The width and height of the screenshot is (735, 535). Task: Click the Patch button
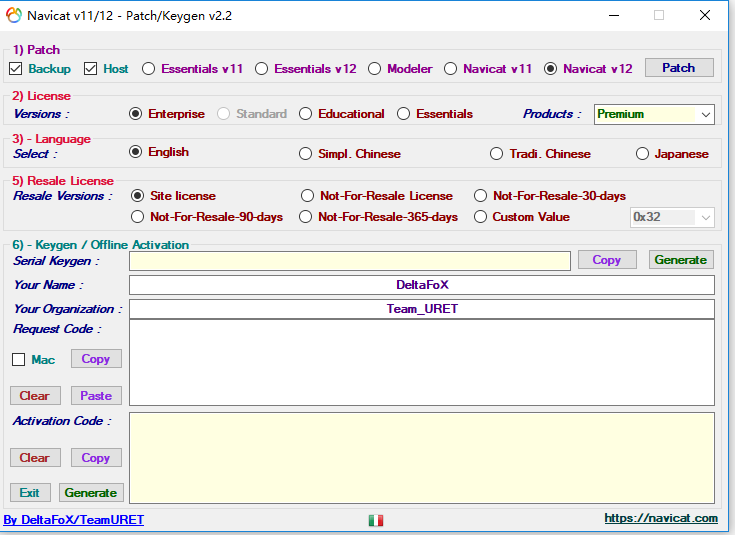pyautogui.click(x=679, y=68)
